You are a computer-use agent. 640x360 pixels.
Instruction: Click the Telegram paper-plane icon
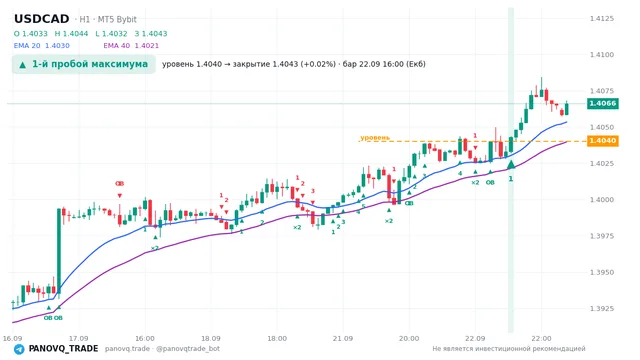[x=19, y=349]
